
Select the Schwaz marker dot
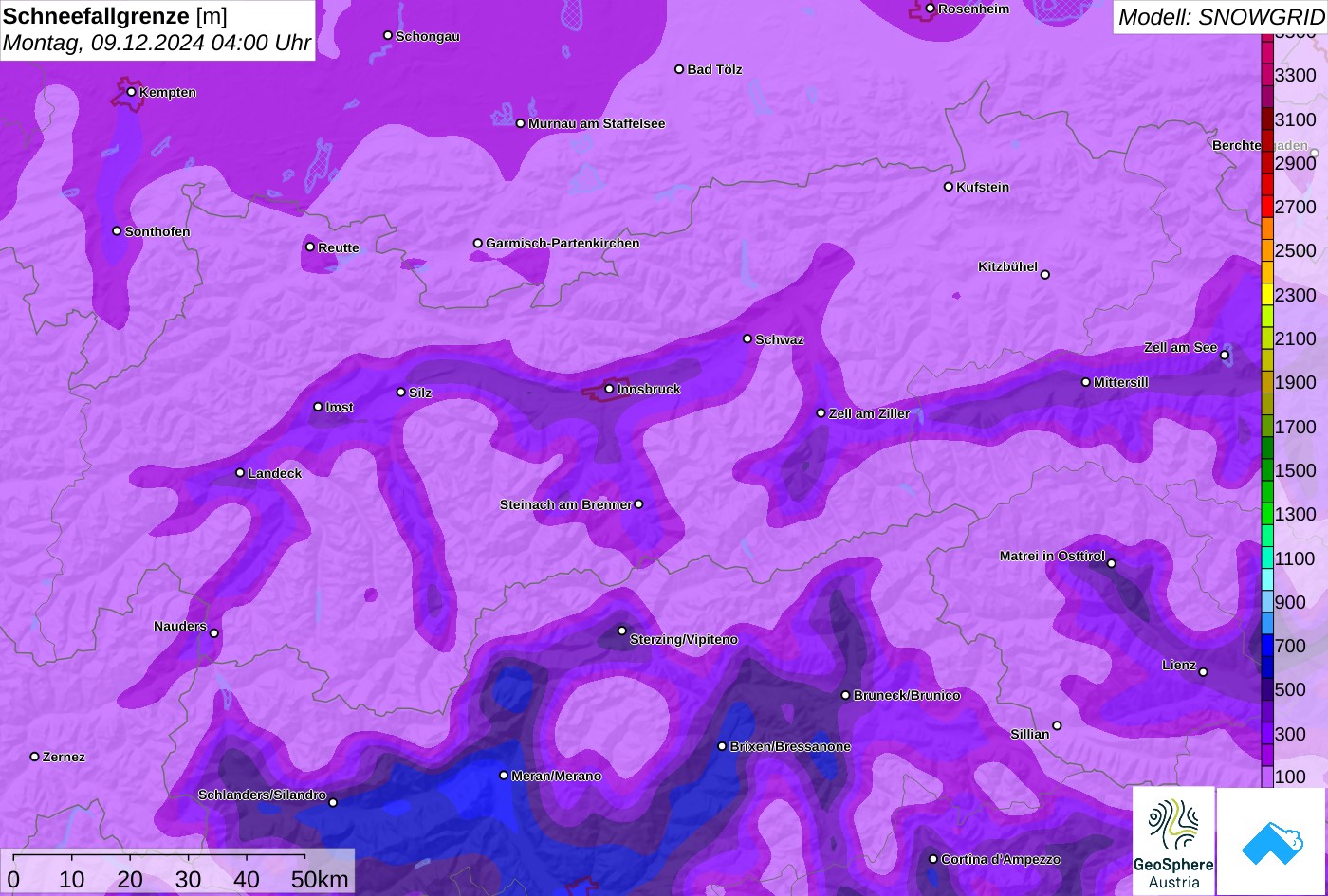coord(747,338)
